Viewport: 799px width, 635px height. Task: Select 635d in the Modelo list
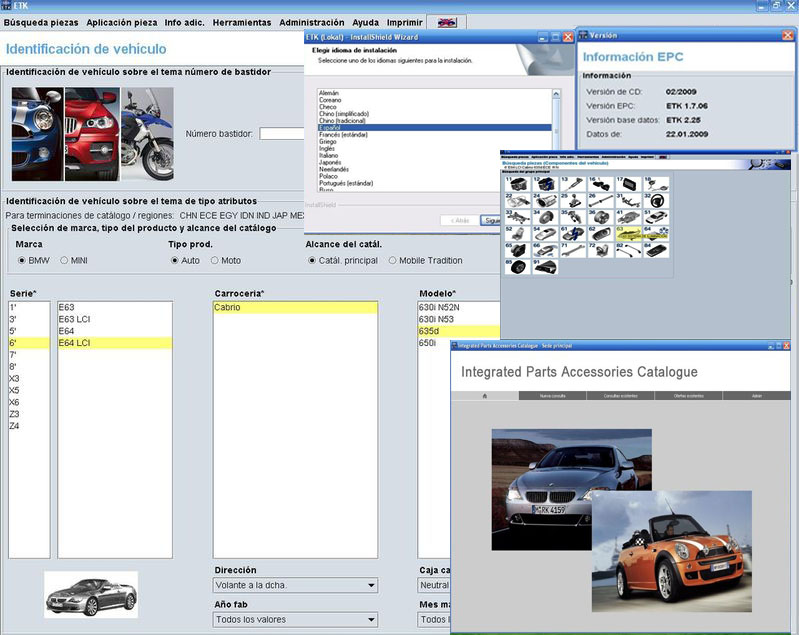coord(459,331)
